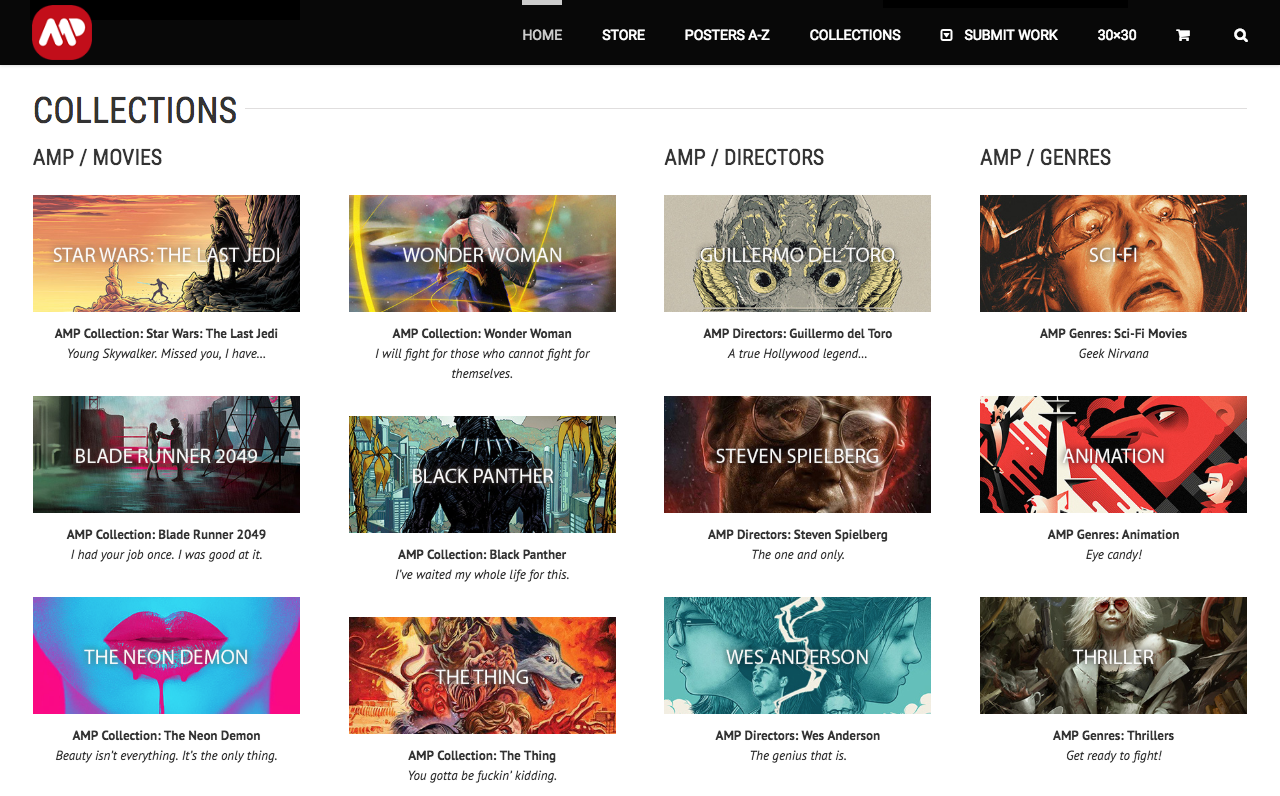Open Guillermo del Toro banner image
Image resolution: width=1280 pixels, height=796 pixels.
coord(797,253)
